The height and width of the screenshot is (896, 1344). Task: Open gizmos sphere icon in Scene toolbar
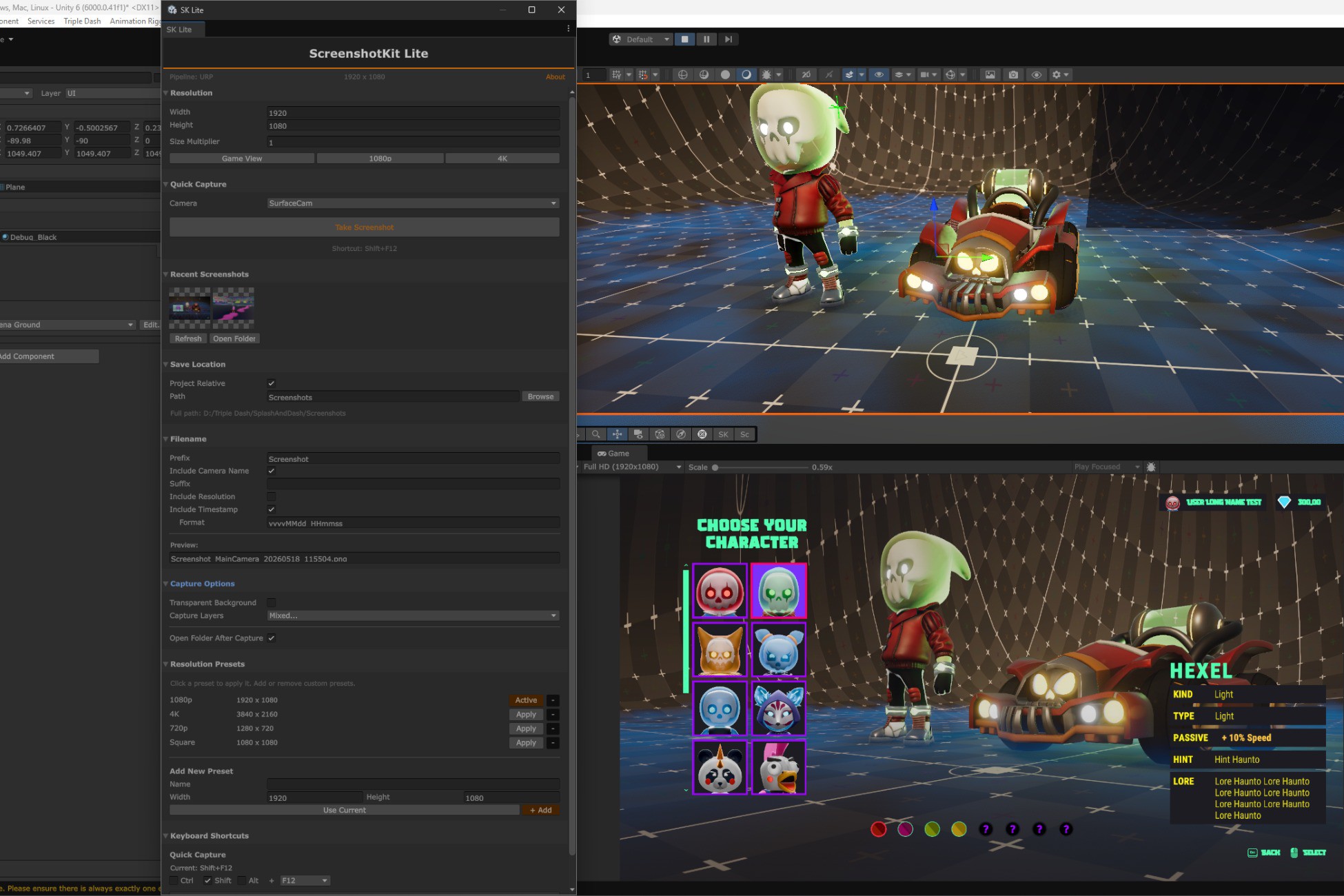point(950,74)
